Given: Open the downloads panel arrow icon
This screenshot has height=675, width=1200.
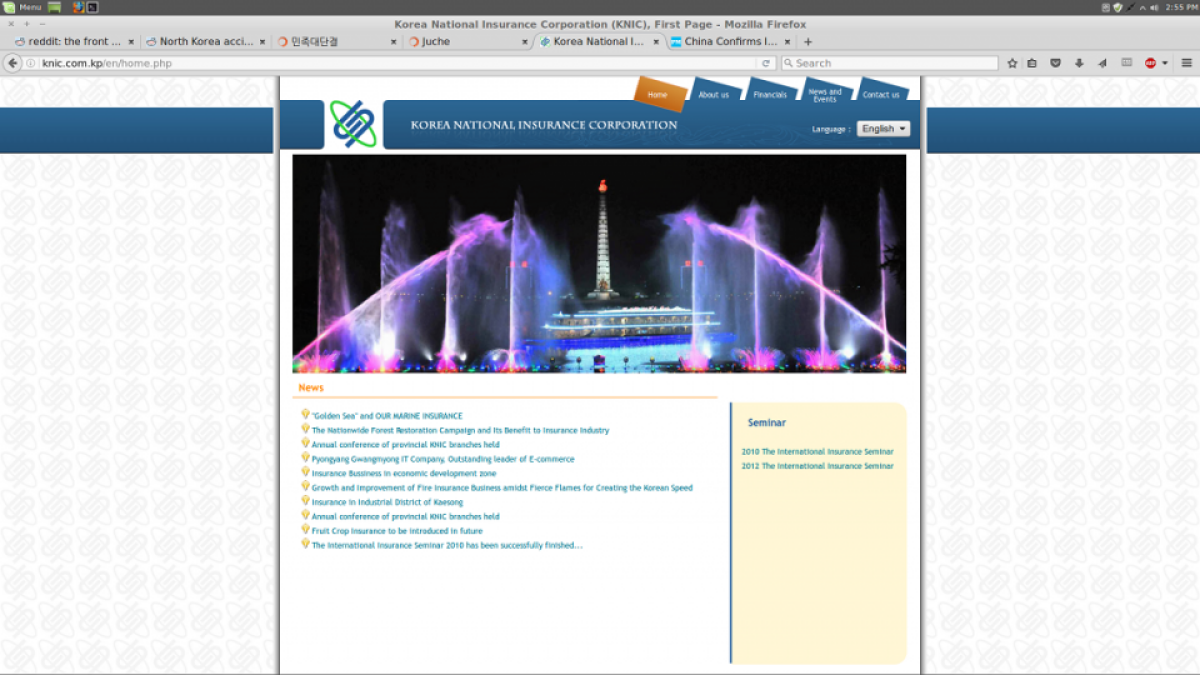Looking at the screenshot, I should 1079,62.
